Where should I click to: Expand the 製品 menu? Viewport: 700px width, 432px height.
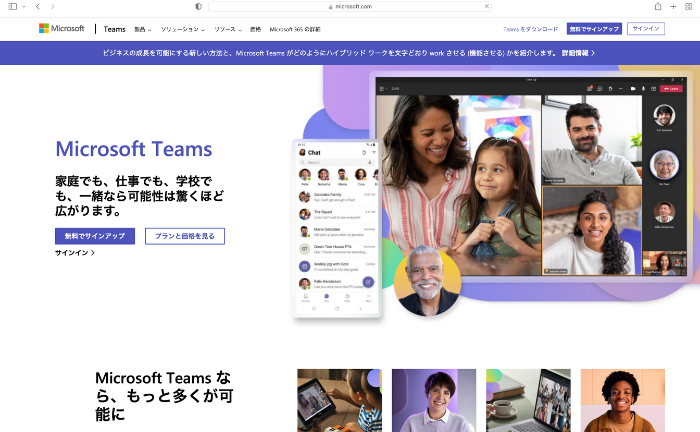pyautogui.click(x=143, y=29)
